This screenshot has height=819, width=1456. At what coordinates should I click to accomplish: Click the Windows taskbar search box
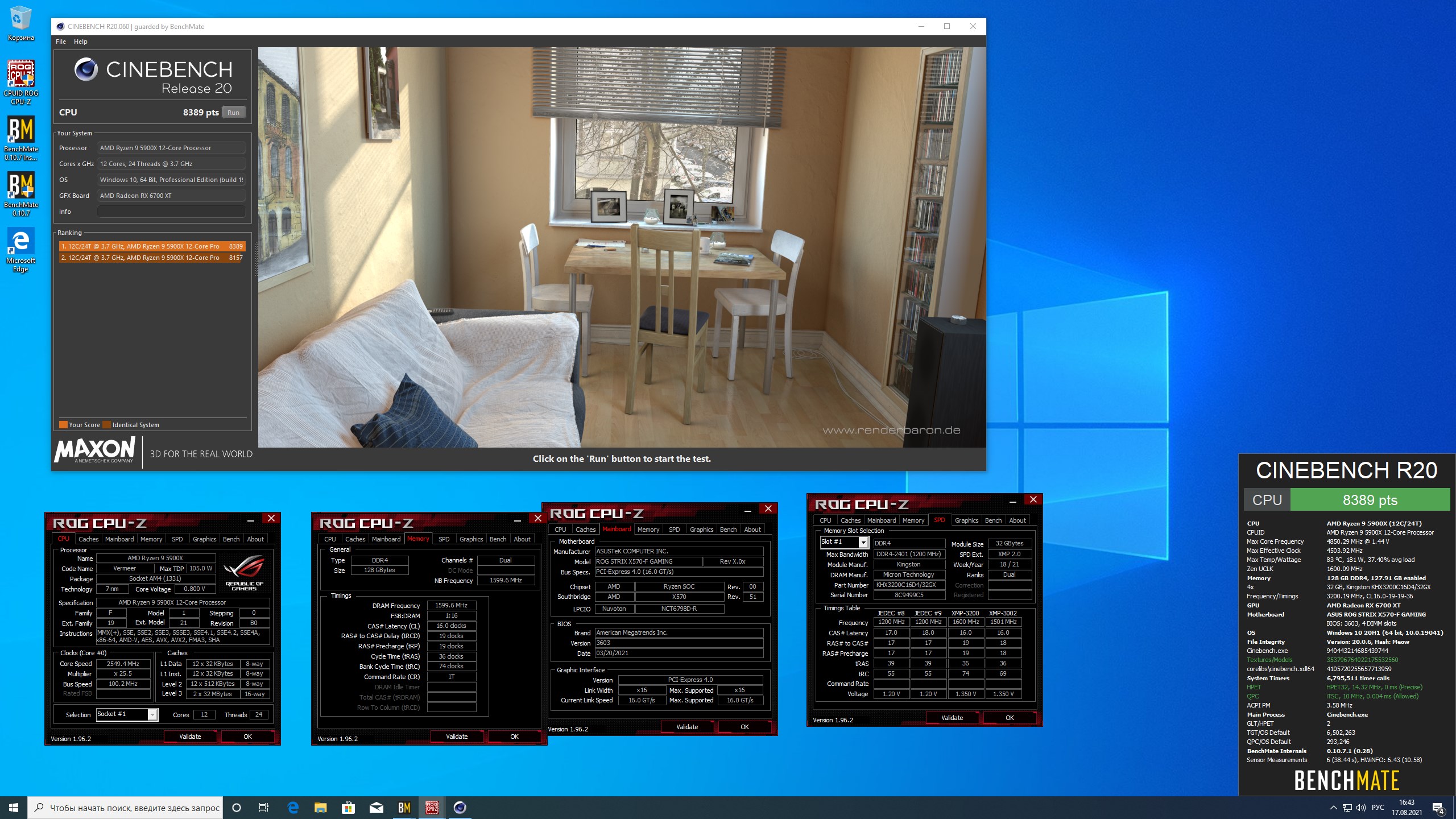125,808
